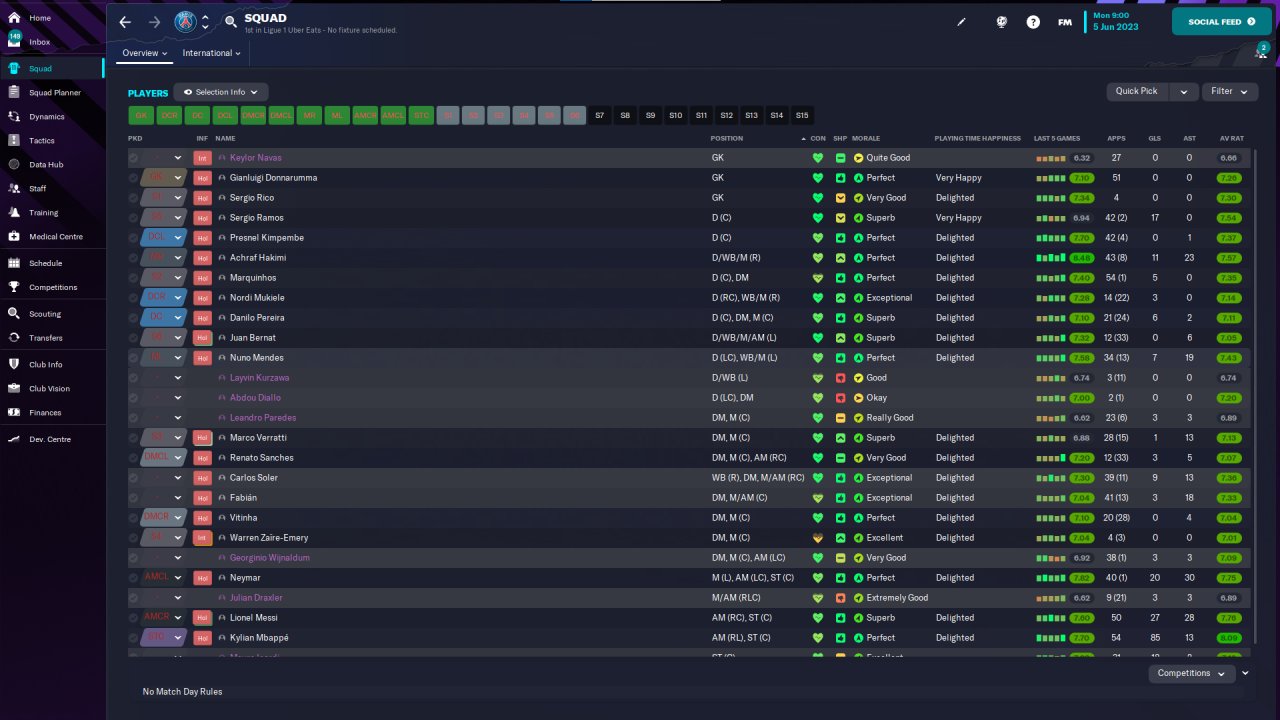Open the help question mark icon
The image size is (1280, 720).
tap(1033, 22)
